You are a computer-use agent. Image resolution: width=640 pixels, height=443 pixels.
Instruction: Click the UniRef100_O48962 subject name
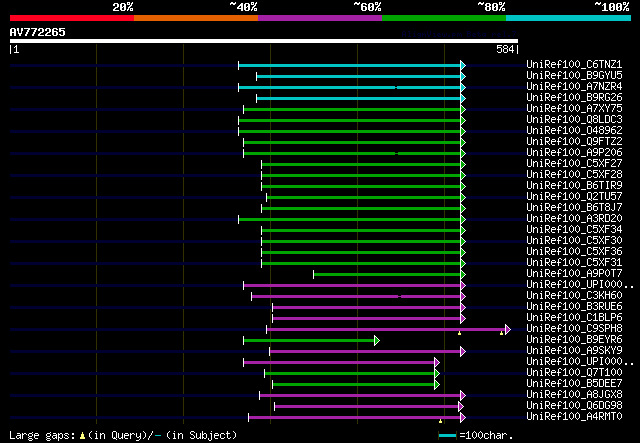(574, 130)
